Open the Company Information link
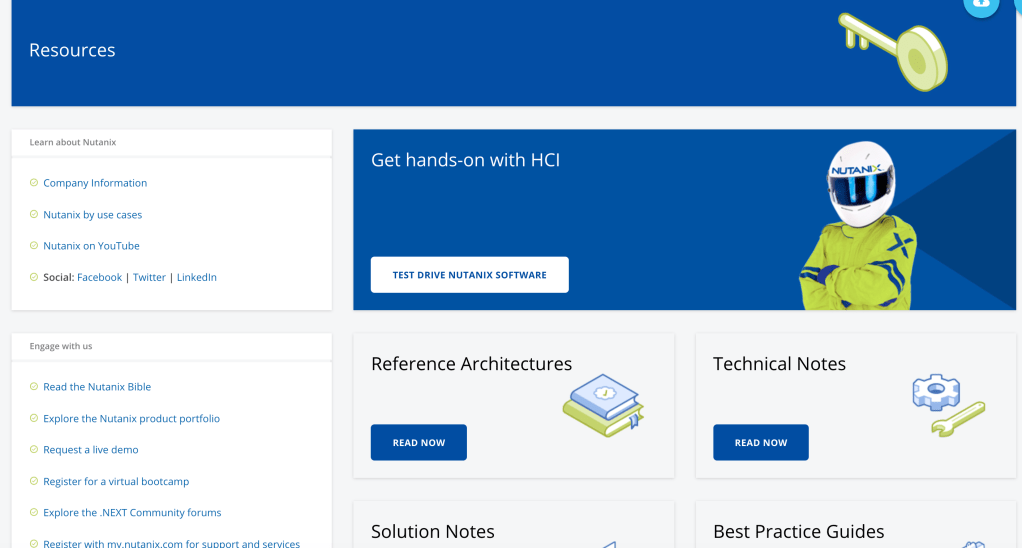 tap(95, 183)
